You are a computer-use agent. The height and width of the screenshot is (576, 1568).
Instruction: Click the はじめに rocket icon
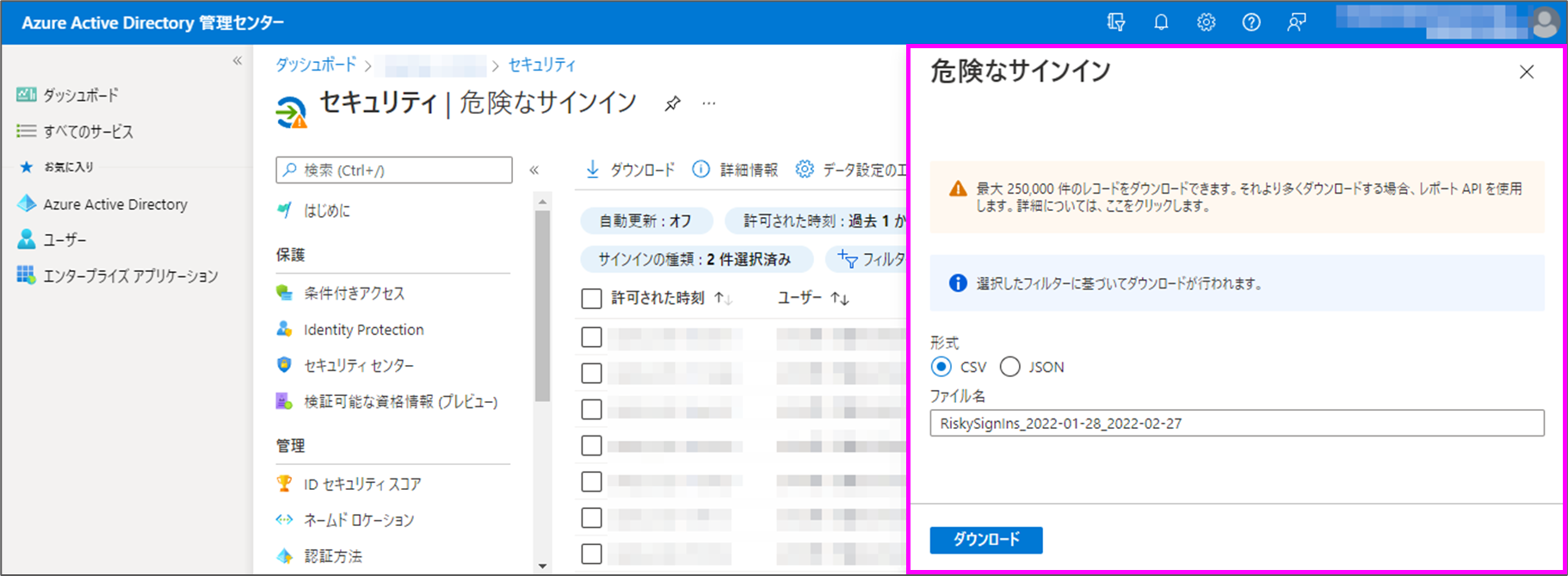pyautogui.click(x=284, y=210)
